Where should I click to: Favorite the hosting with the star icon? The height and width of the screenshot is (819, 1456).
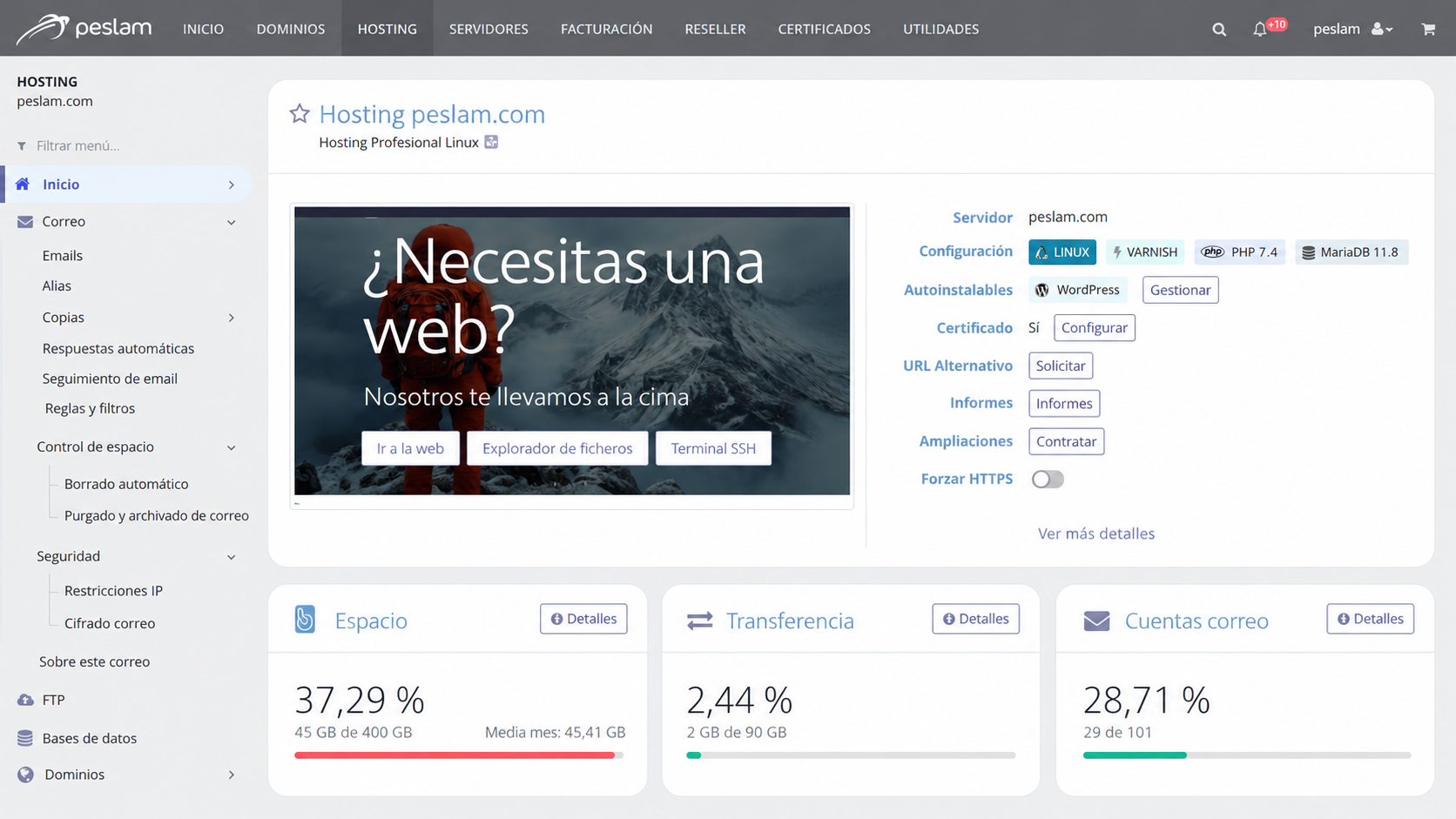point(300,113)
